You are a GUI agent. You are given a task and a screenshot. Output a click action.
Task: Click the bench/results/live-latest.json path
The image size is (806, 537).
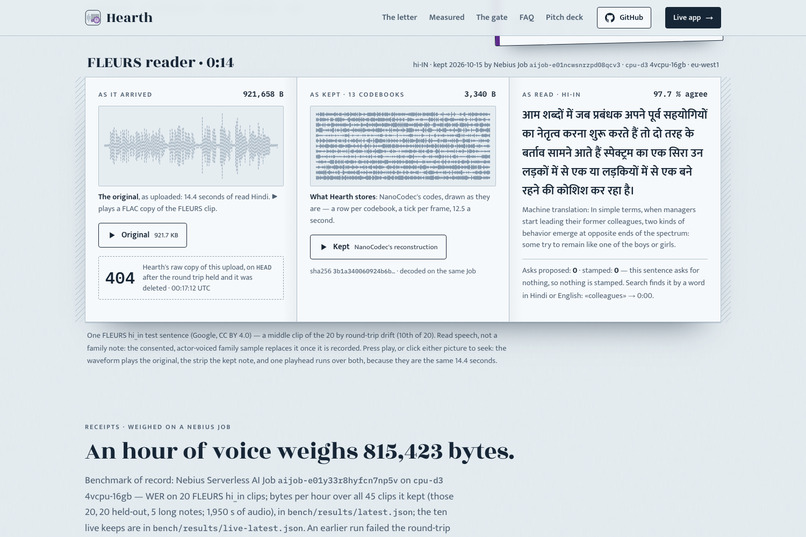pos(228,528)
